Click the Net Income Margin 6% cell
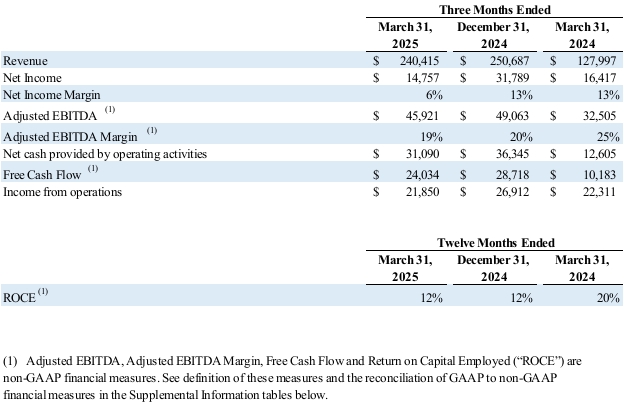 tap(433, 95)
